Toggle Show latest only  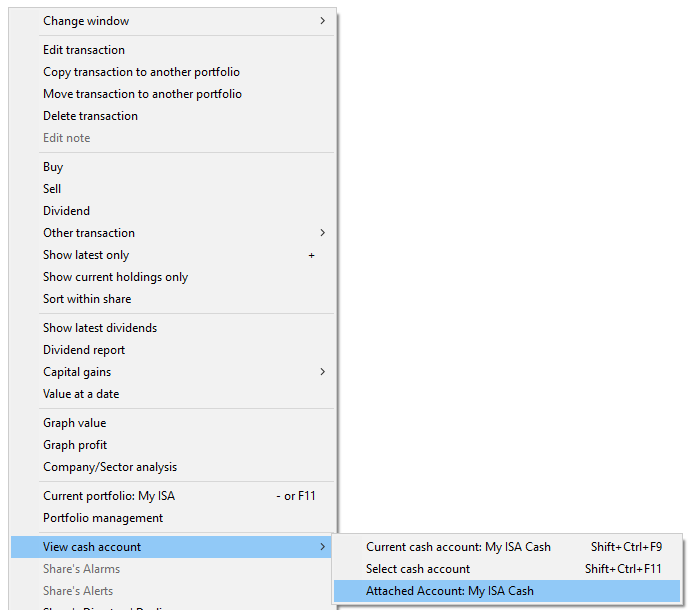coord(86,255)
